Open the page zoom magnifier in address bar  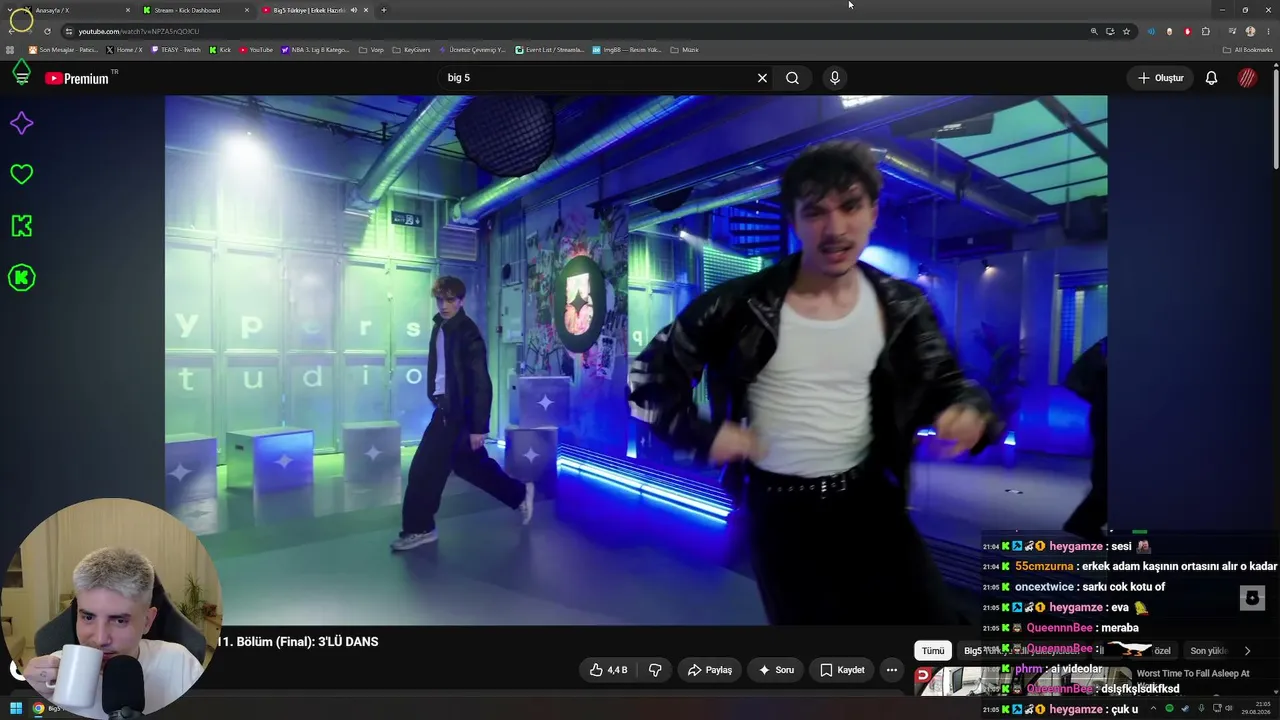pyautogui.click(x=1094, y=31)
